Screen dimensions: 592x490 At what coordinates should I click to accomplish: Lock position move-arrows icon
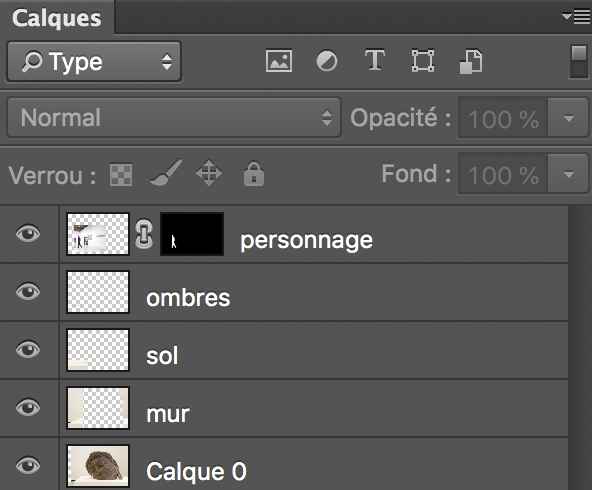tap(209, 173)
